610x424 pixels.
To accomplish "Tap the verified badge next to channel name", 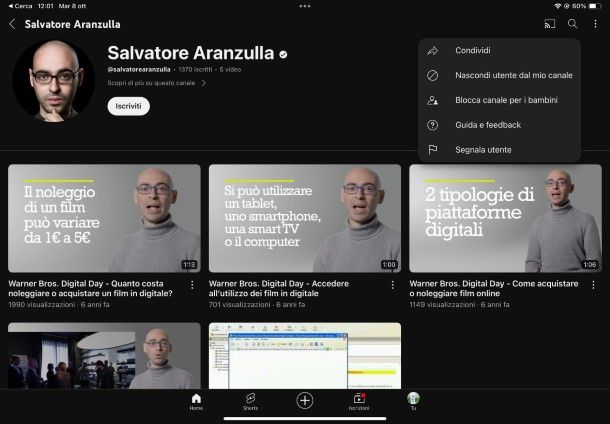I will click(283, 54).
